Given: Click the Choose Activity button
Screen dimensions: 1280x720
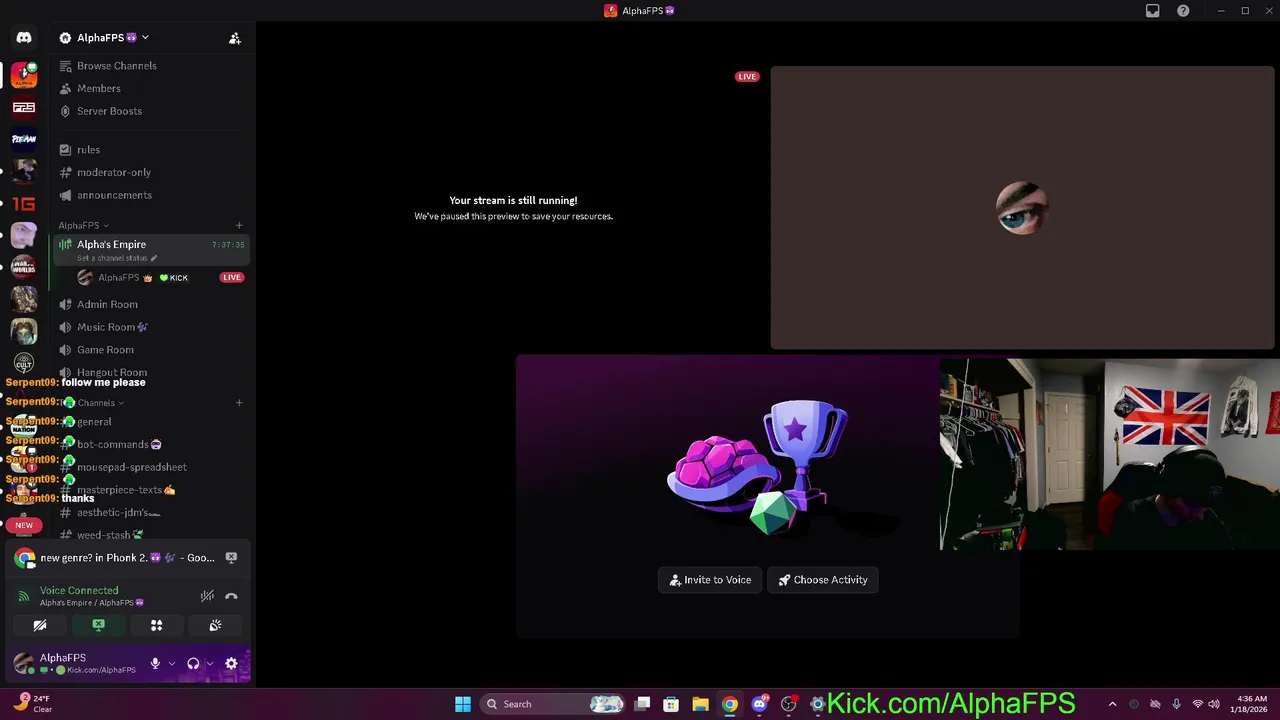Looking at the screenshot, I should [823, 580].
